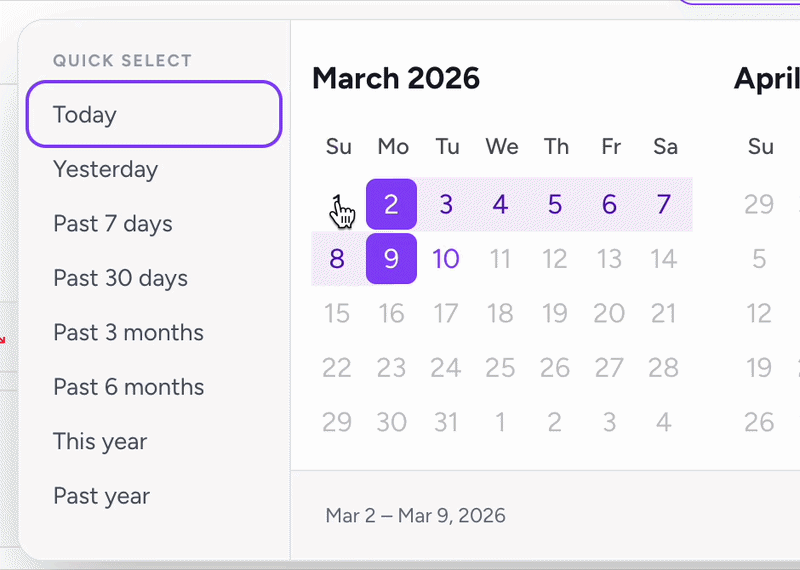Select March 5 in highlighted range
Screen dimensions: 800x570
(555, 204)
